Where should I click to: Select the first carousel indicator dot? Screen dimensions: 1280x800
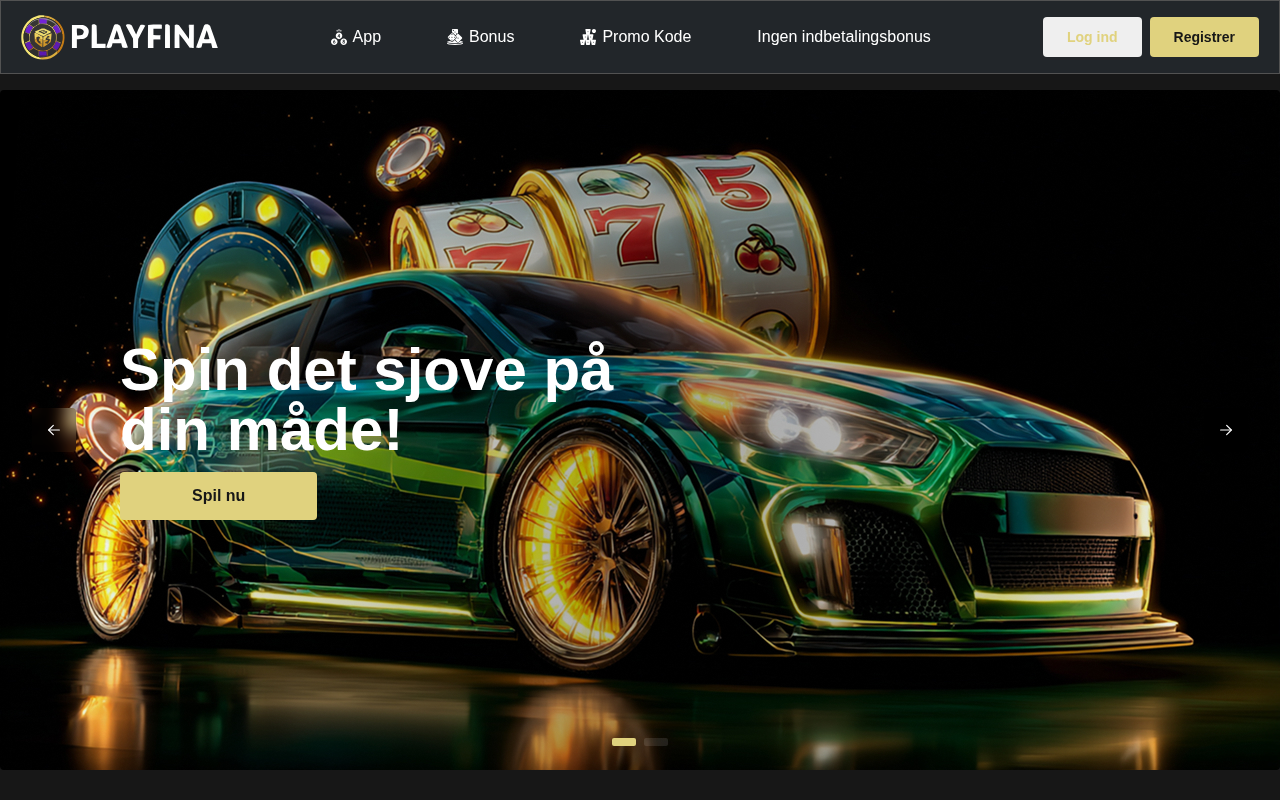click(x=624, y=742)
